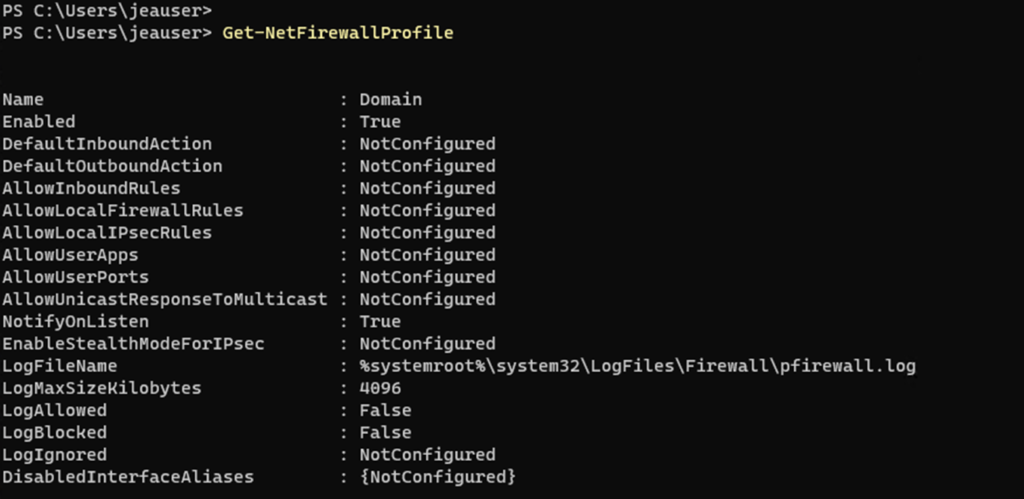Screen dimensions: 1024x499
Task: Click the 4096 LogMaxSizeKilobytes value
Action: click(x=380, y=388)
